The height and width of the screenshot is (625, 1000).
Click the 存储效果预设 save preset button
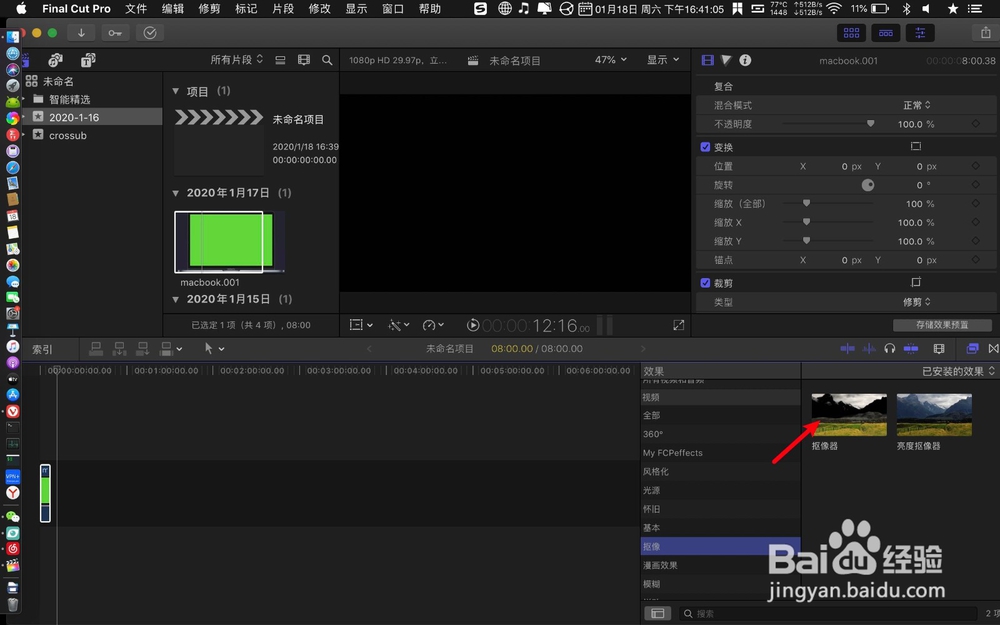[941, 325]
